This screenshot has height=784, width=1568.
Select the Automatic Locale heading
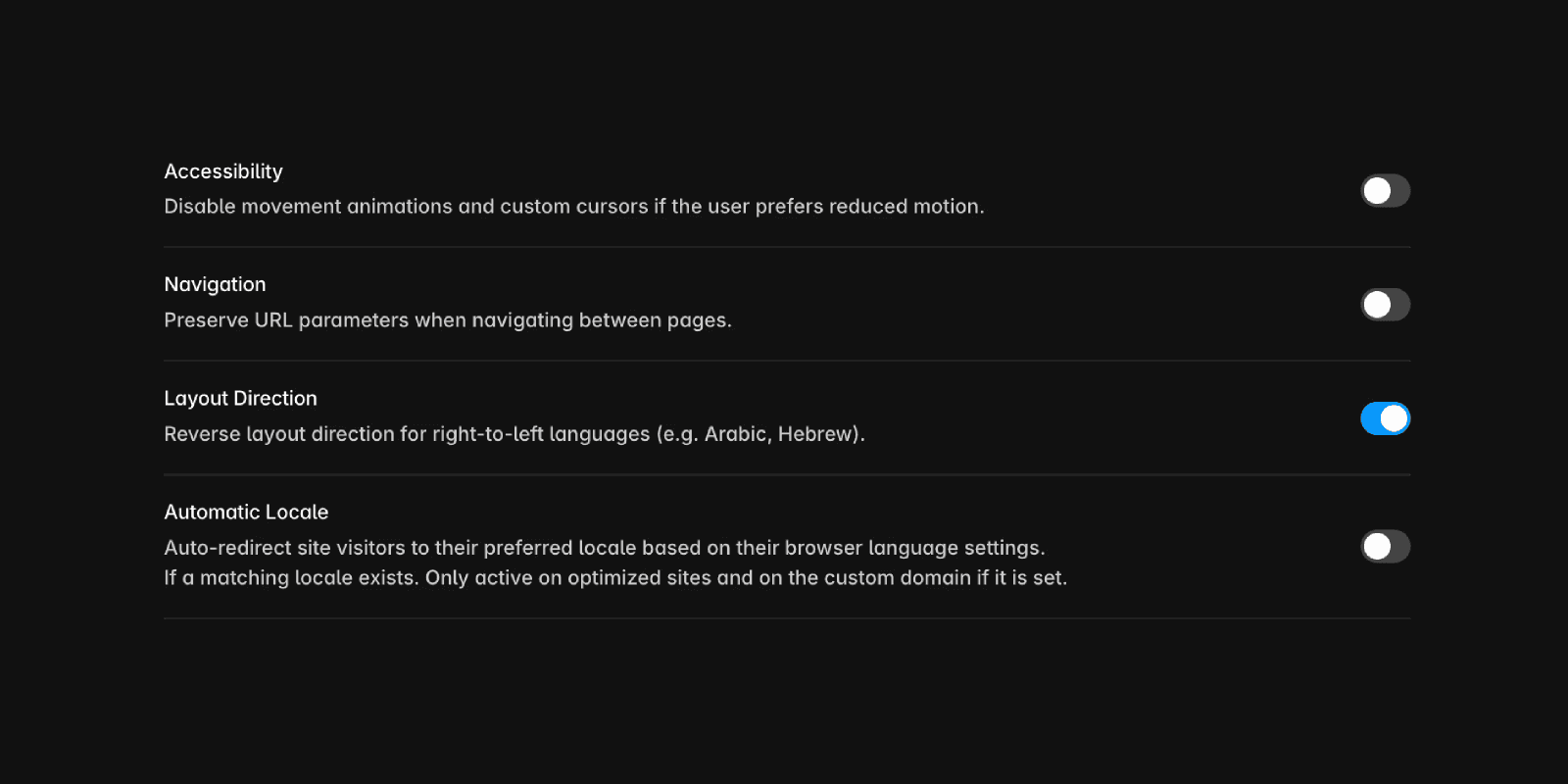(246, 513)
